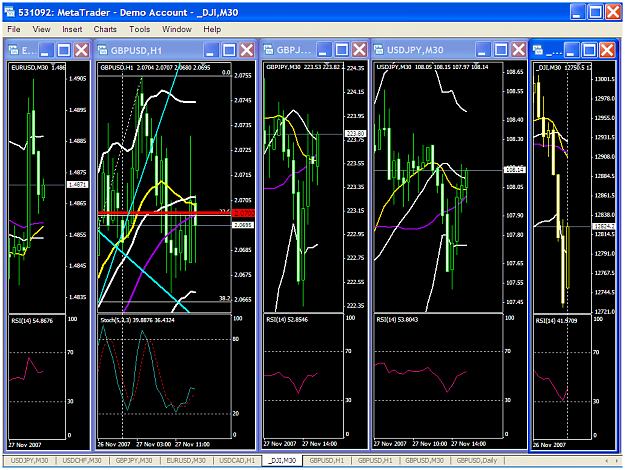Click the MetaTrader app icon in title bar
This screenshot has width=625, height=470.
click(10, 12)
